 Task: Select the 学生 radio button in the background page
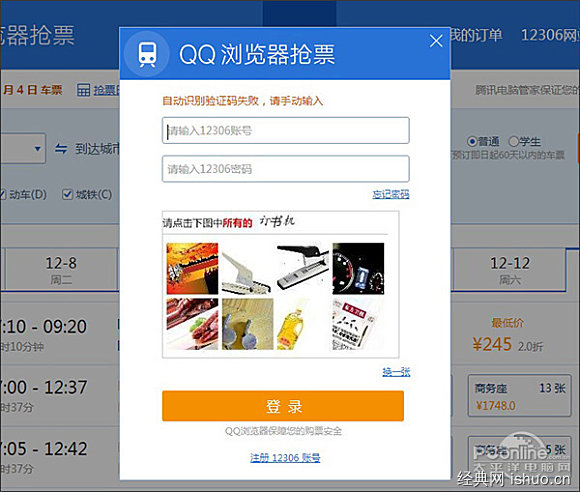coord(513,141)
